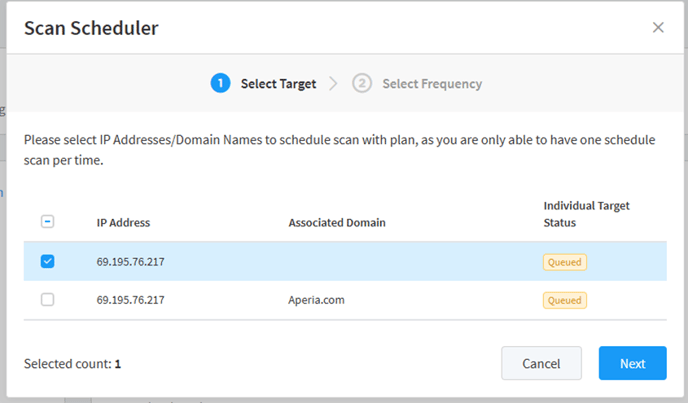Go to the Select Frequency step
This screenshot has height=403, width=688.
[432, 84]
